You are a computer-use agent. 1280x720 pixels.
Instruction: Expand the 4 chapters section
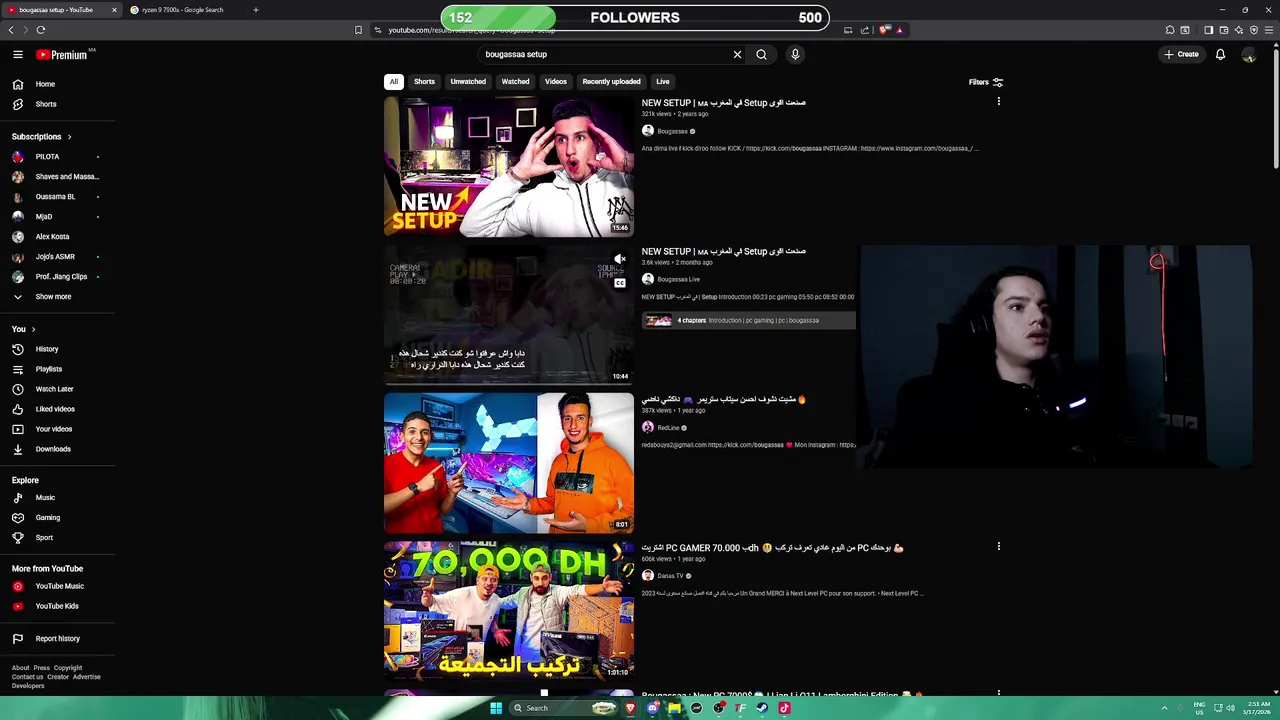coord(748,321)
